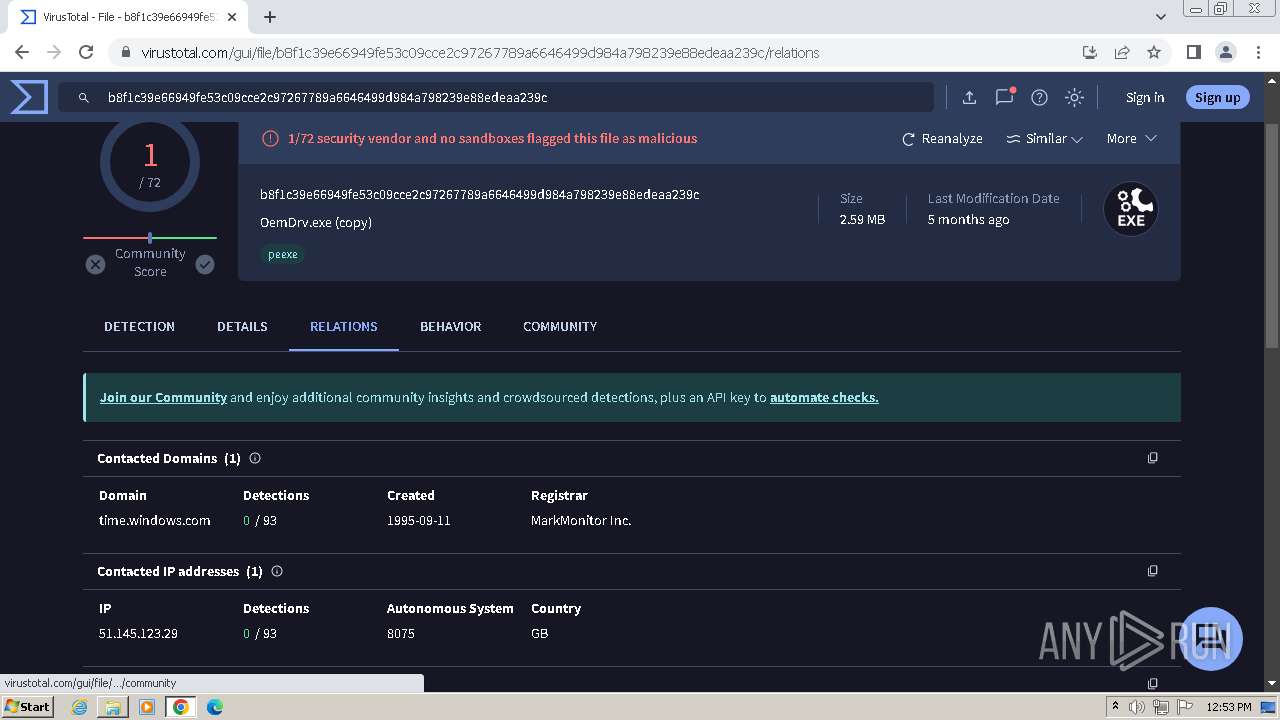Viewport: 1280px width, 720px height.
Task: Click the search magnifier icon
Action: click(x=84, y=97)
